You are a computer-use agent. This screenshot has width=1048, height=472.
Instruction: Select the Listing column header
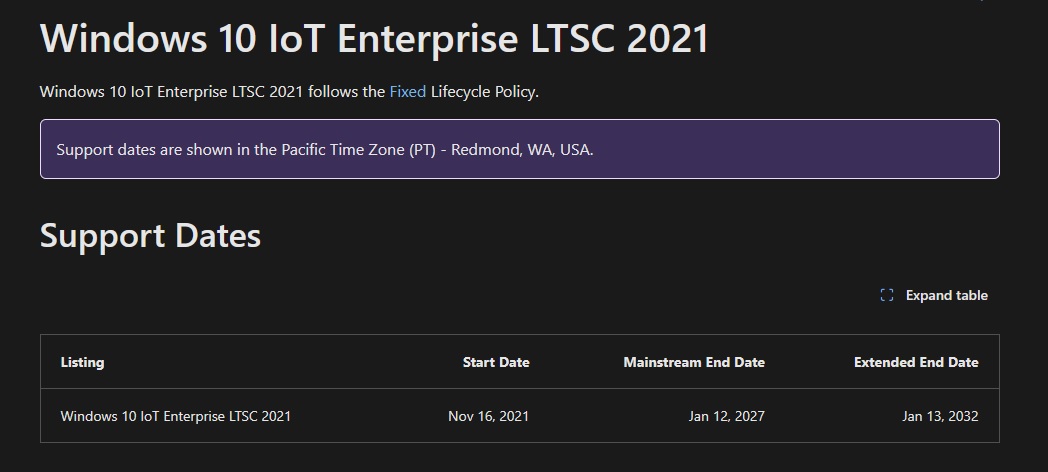(82, 362)
